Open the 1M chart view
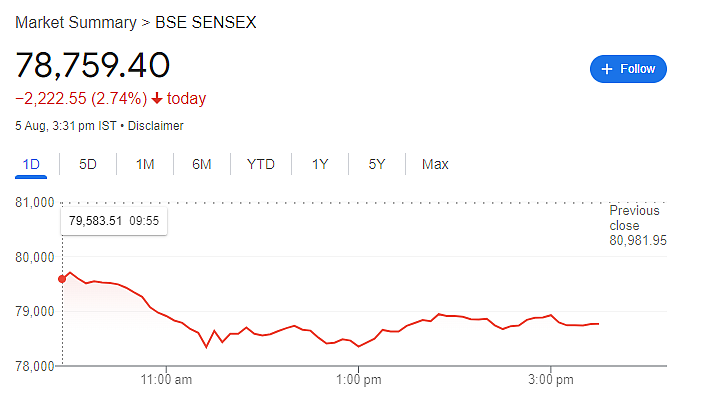 pos(145,165)
